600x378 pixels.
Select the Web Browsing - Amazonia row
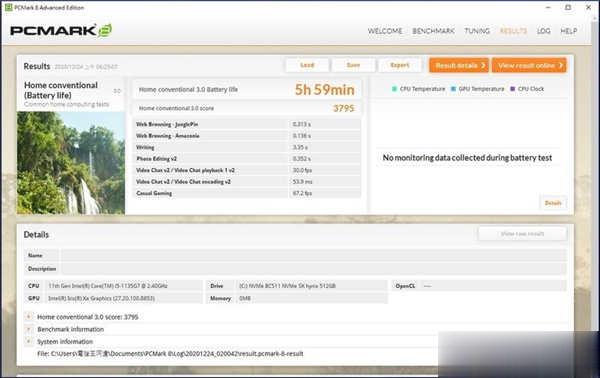click(247, 135)
